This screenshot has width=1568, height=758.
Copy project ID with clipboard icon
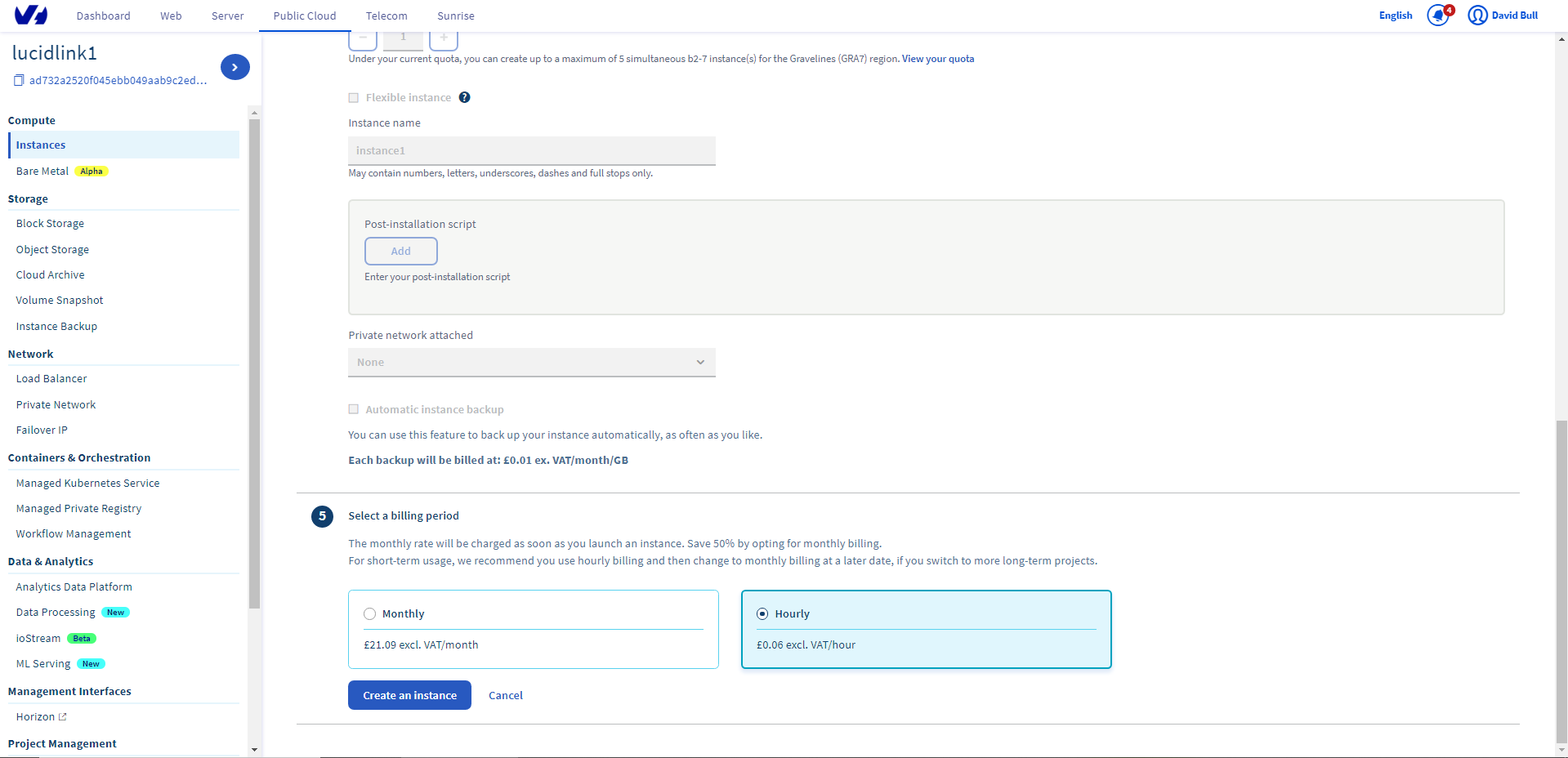(19, 80)
